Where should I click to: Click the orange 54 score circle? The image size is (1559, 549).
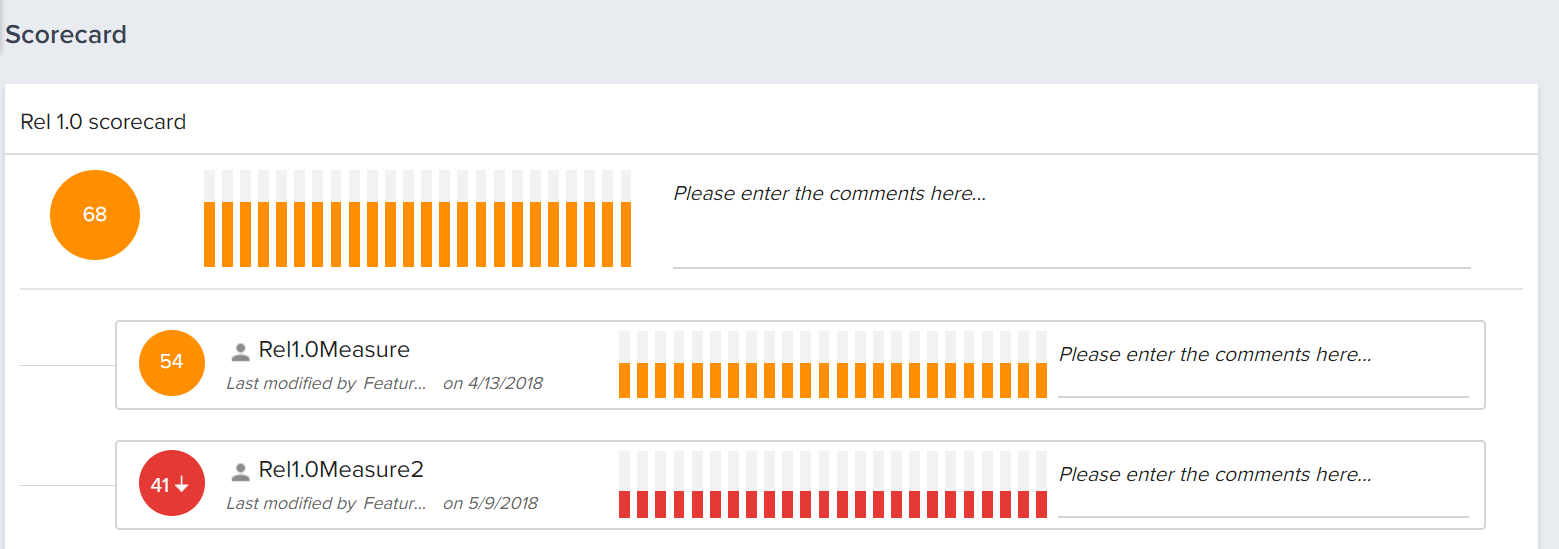[x=172, y=362]
